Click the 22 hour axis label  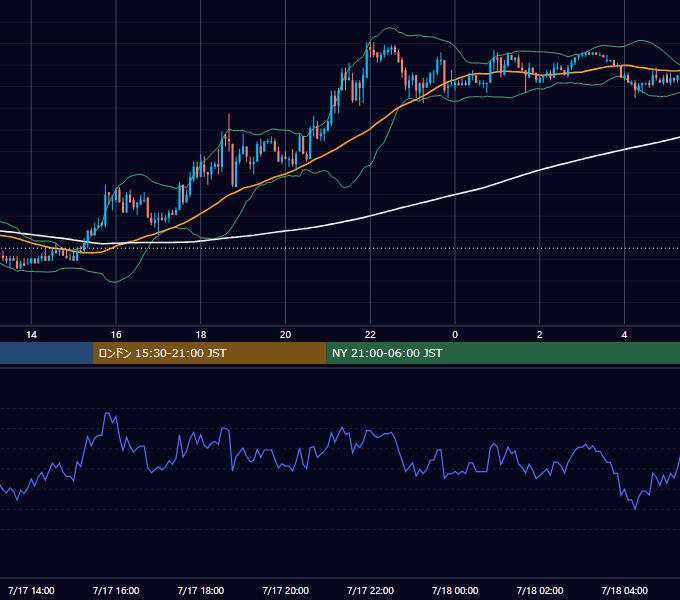(370, 335)
